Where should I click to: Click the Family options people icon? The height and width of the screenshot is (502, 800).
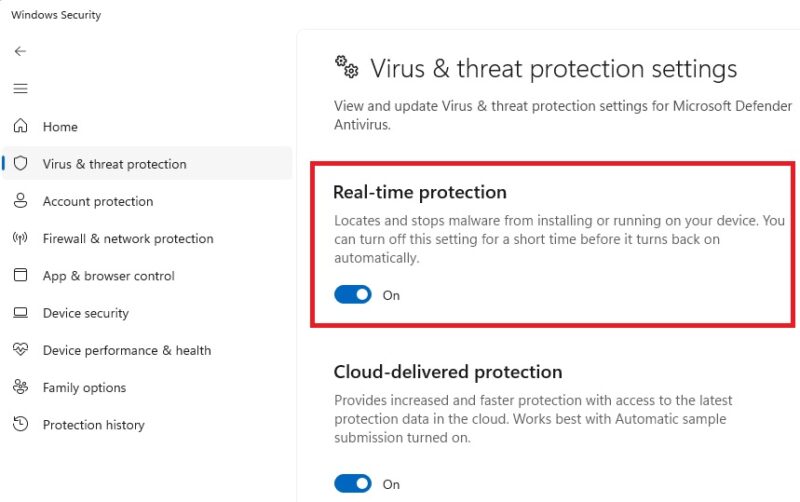(20, 387)
